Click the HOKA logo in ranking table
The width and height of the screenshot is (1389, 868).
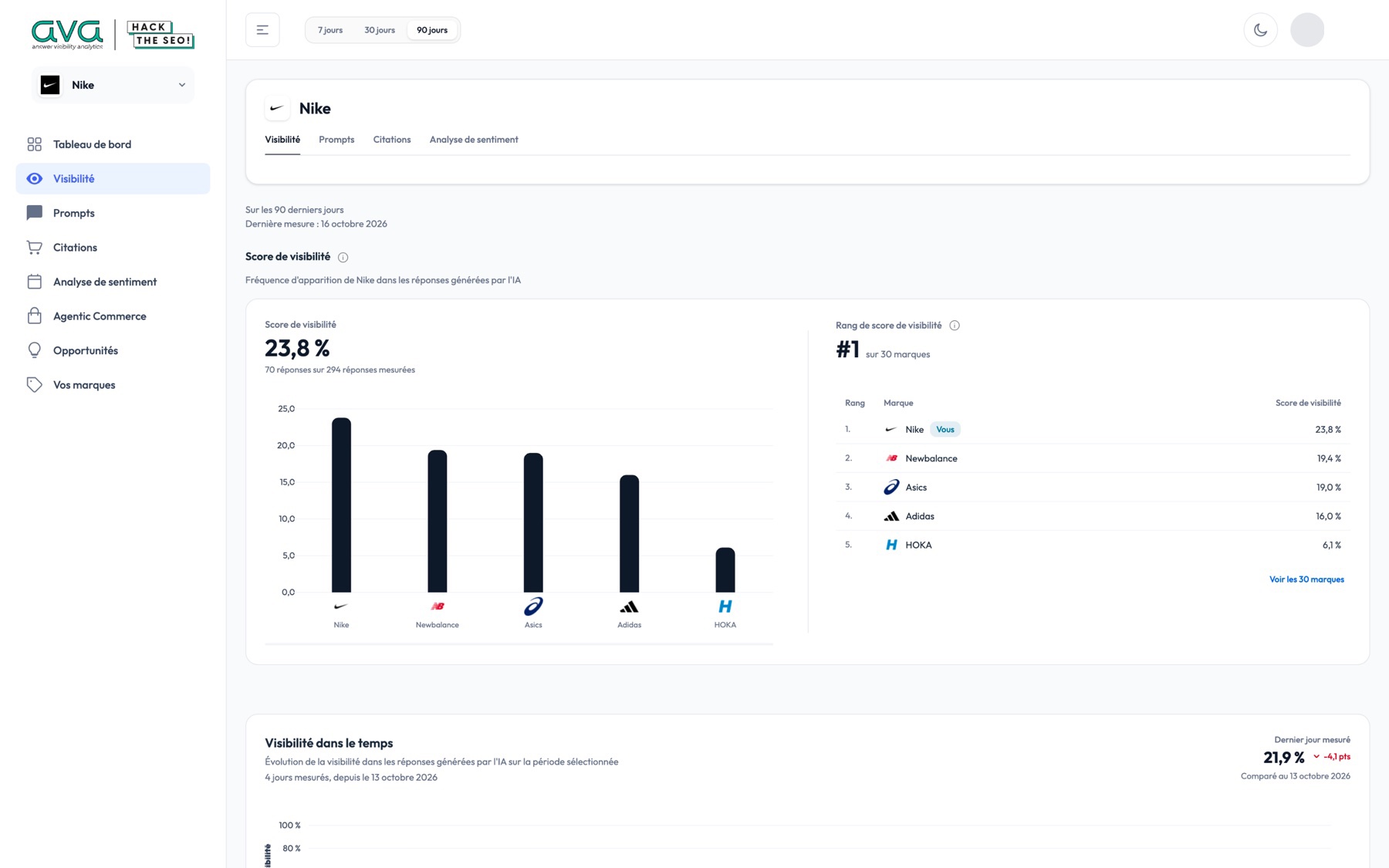tap(891, 545)
